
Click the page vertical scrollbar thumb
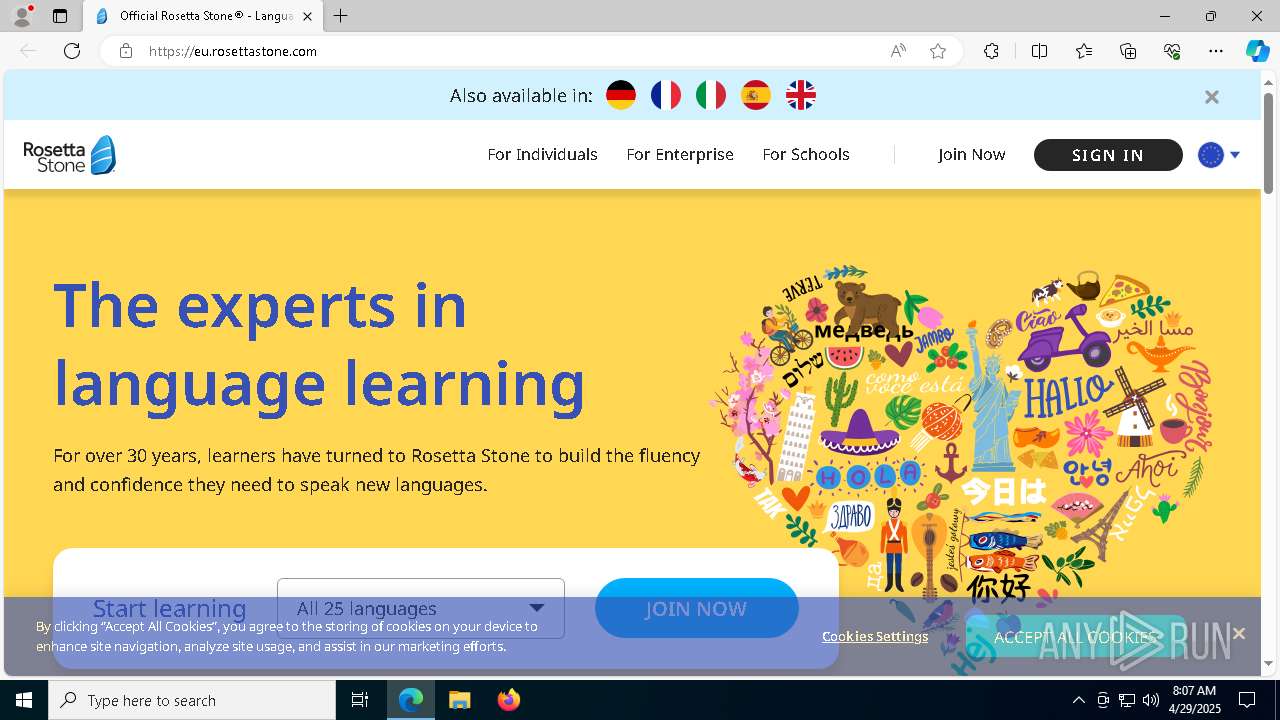(1269, 142)
